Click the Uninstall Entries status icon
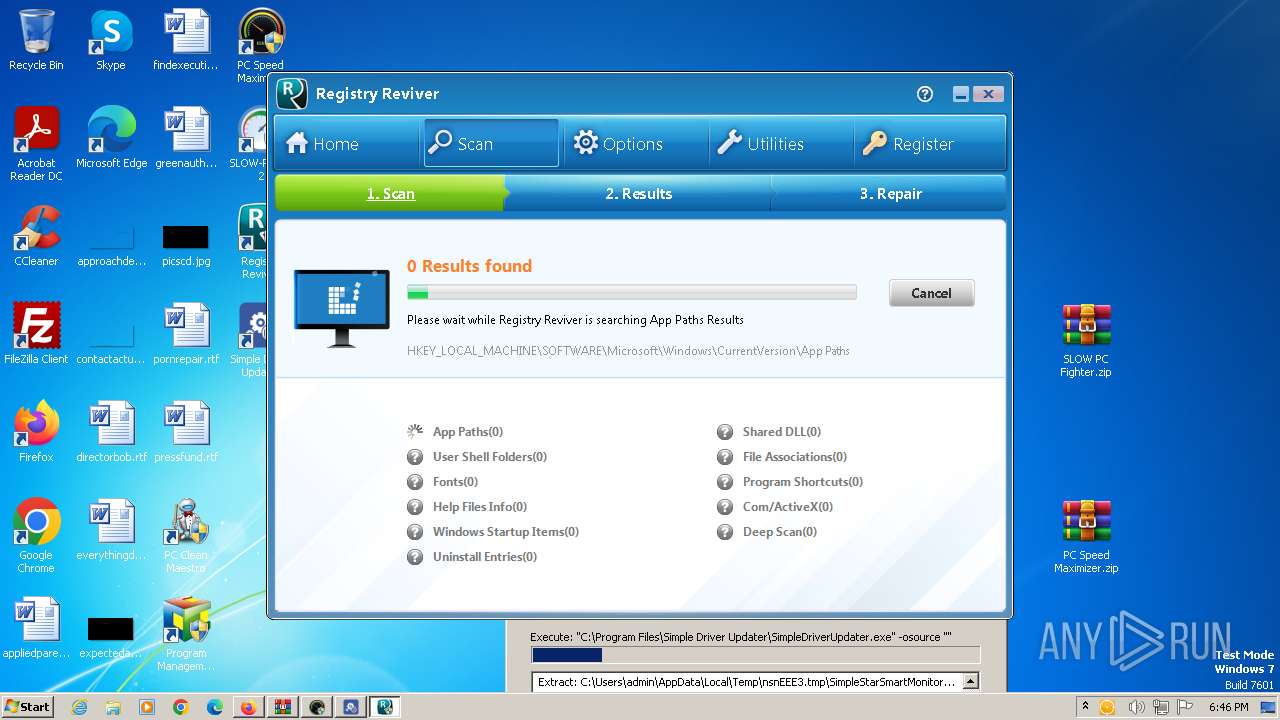This screenshot has width=1280, height=720. click(x=415, y=557)
